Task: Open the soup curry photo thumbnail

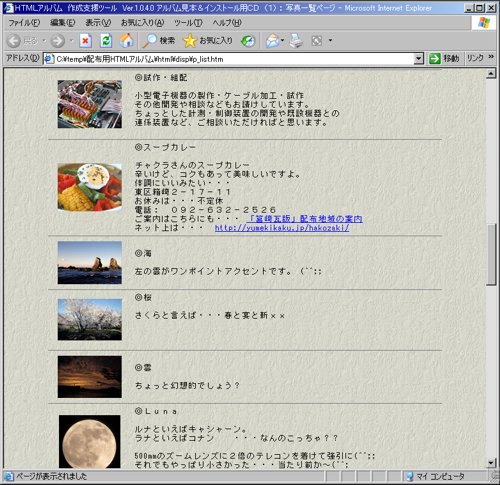Action: [x=90, y=187]
